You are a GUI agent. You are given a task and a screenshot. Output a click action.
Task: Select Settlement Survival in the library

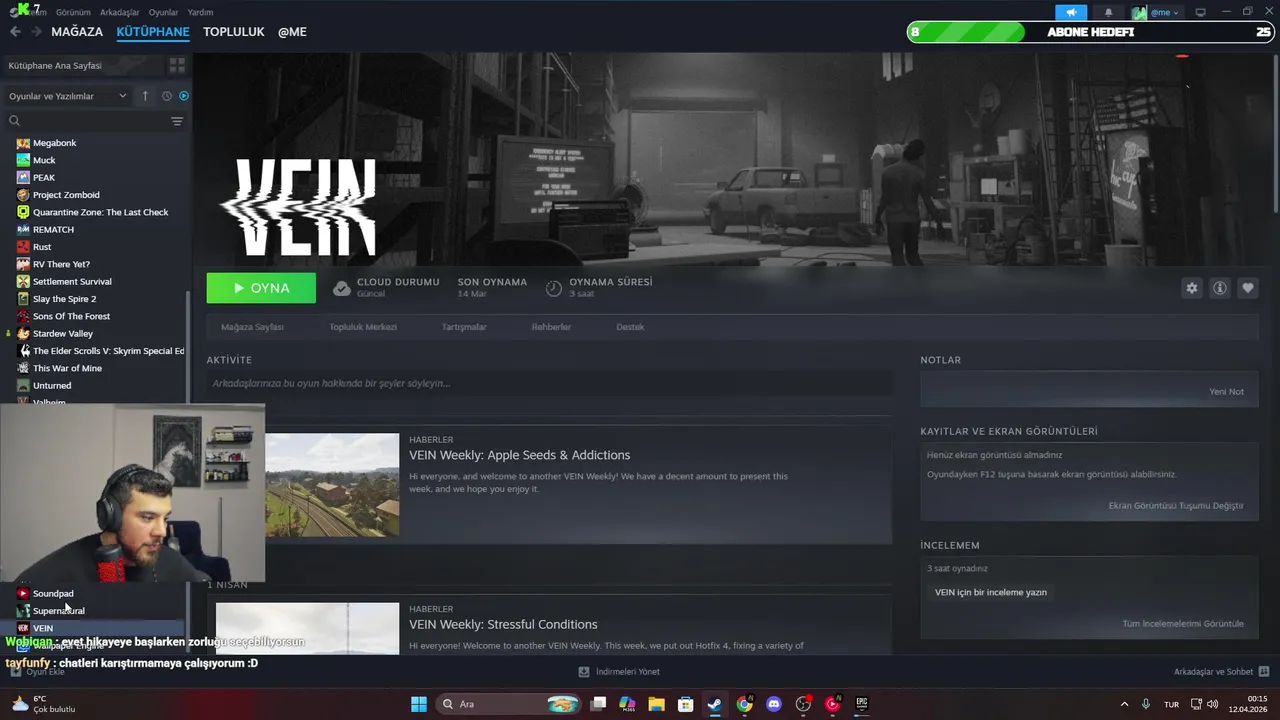(x=72, y=282)
